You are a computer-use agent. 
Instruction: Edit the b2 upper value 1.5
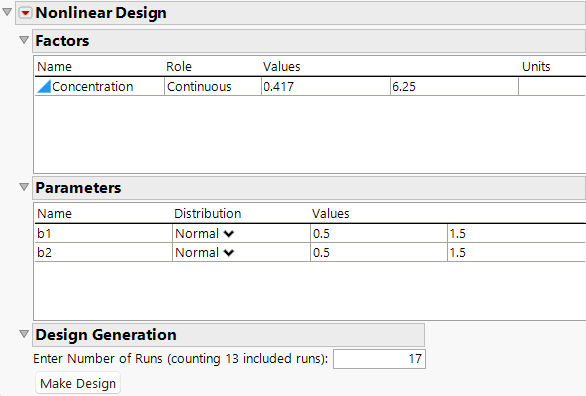point(516,253)
